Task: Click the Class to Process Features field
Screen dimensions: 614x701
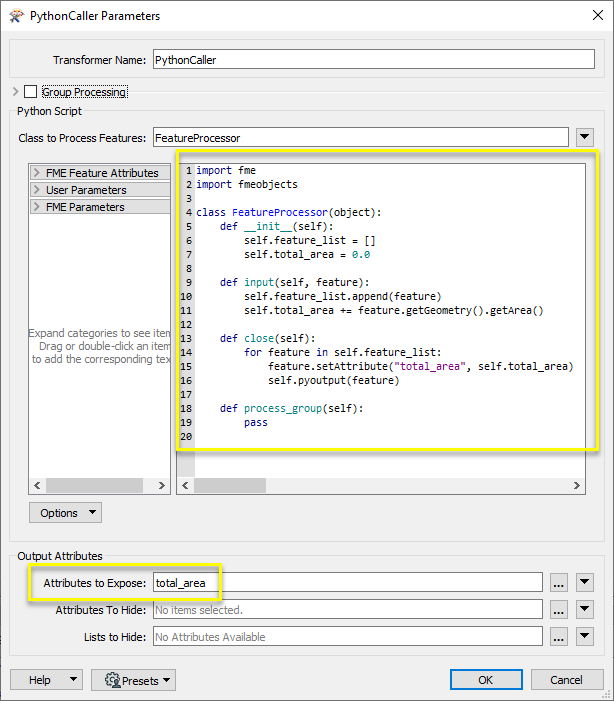Action: point(361,138)
